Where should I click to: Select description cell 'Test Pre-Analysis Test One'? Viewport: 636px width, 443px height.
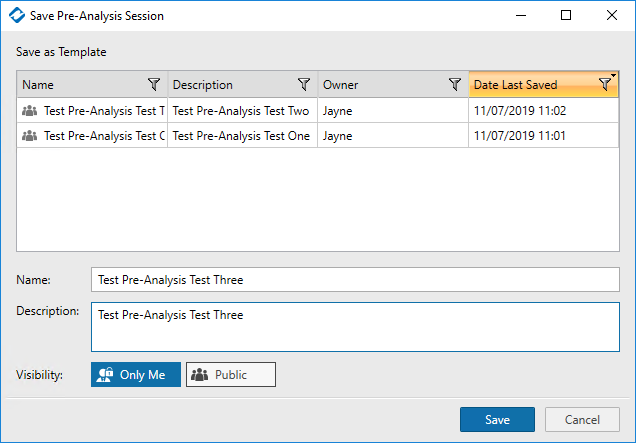(x=243, y=135)
